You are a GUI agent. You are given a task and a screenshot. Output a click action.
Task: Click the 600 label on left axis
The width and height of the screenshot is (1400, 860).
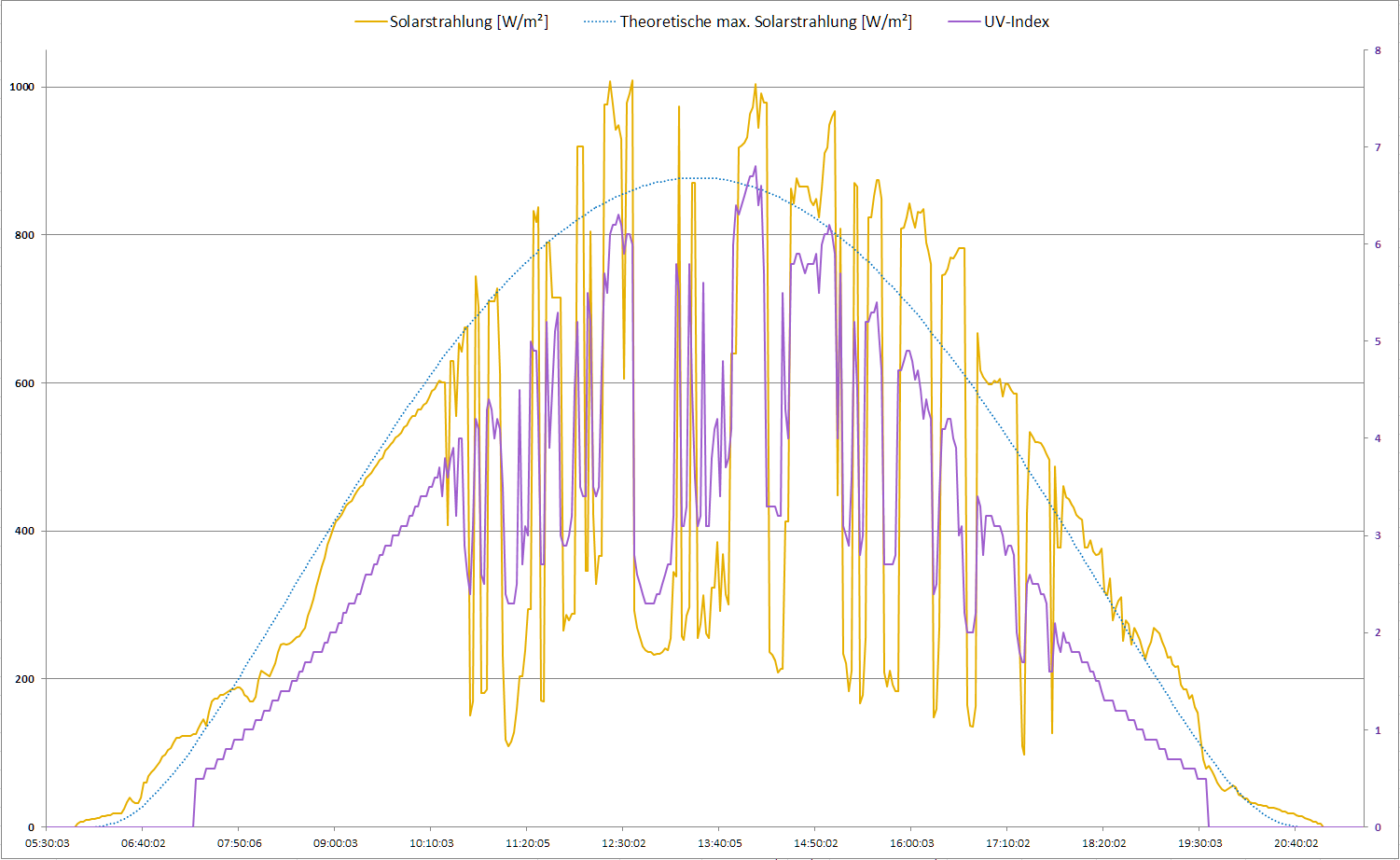[24, 383]
